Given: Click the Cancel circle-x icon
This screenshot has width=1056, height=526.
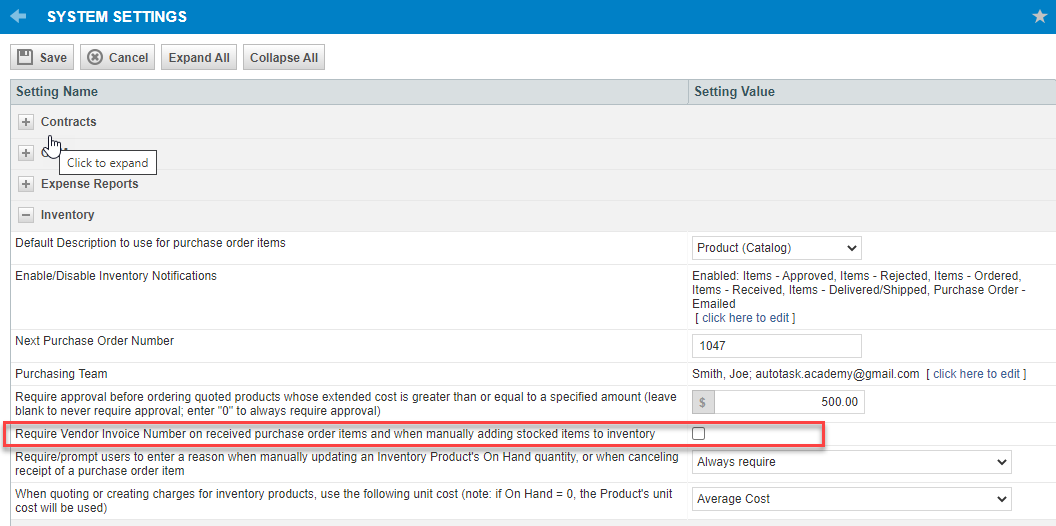Looking at the screenshot, I should tap(96, 57).
